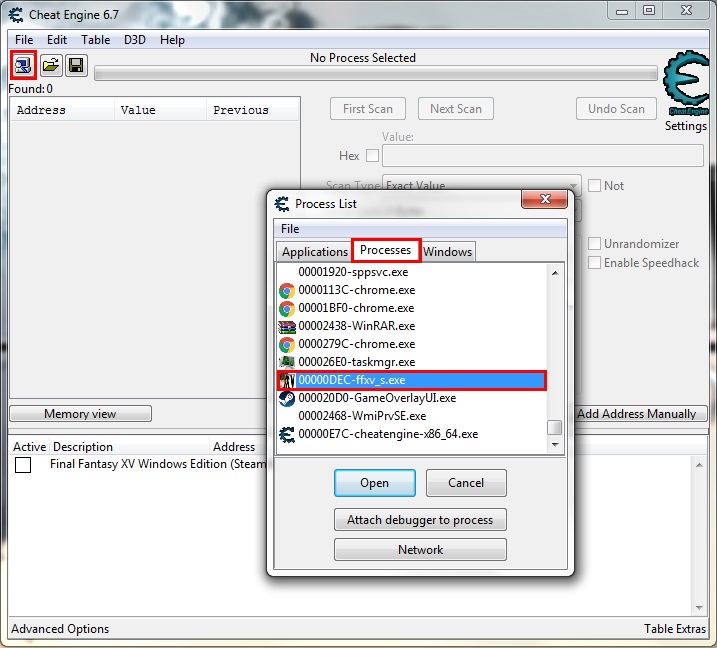Click Advanced Options at bottom left

pos(60,629)
